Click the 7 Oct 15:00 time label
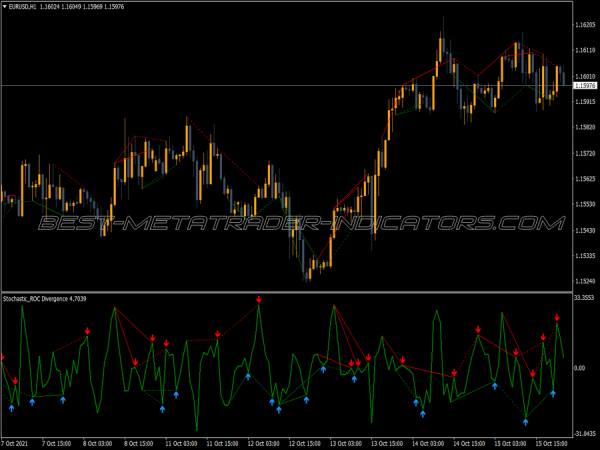The width and height of the screenshot is (600, 450). click(56, 444)
